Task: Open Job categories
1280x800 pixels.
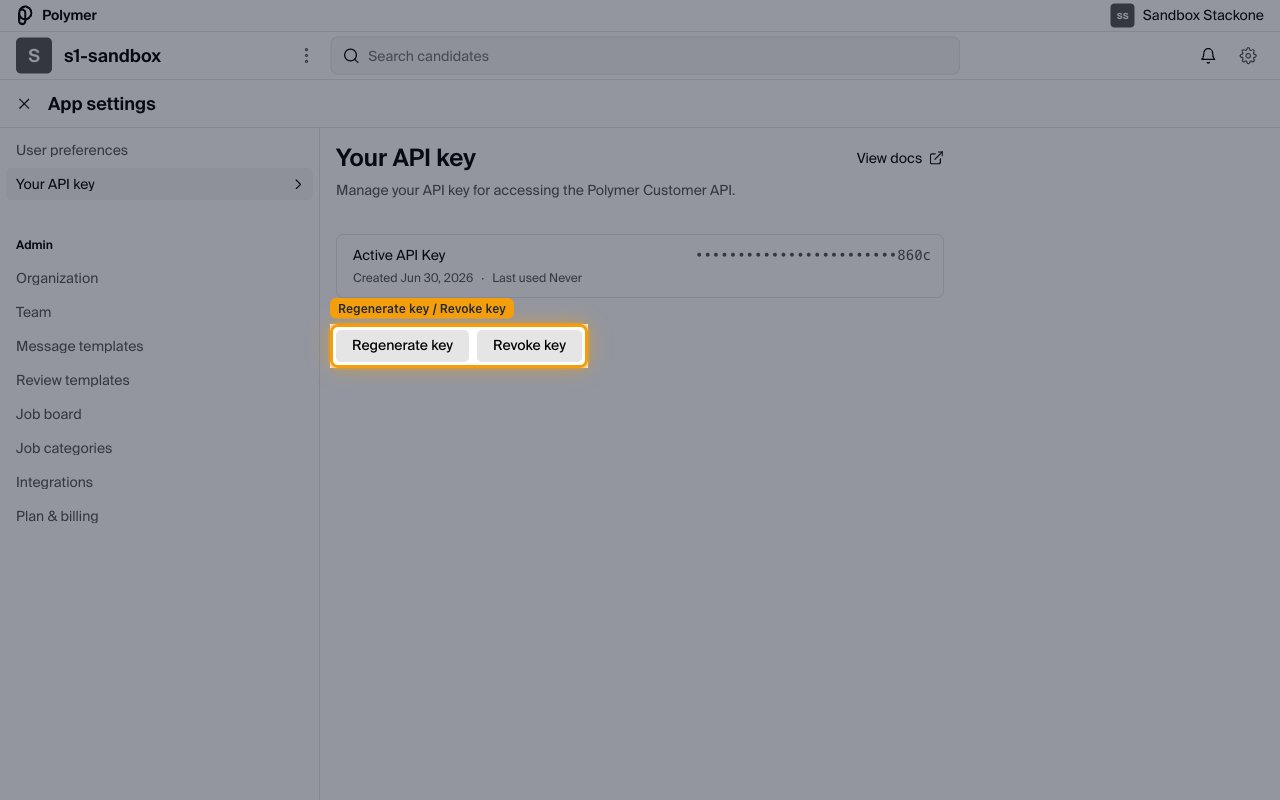Action: coord(64,448)
